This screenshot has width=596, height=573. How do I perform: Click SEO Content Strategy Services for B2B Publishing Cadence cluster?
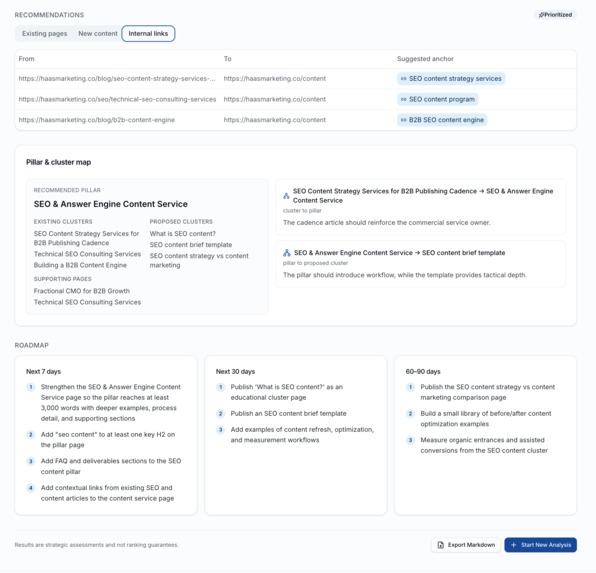point(86,238)
